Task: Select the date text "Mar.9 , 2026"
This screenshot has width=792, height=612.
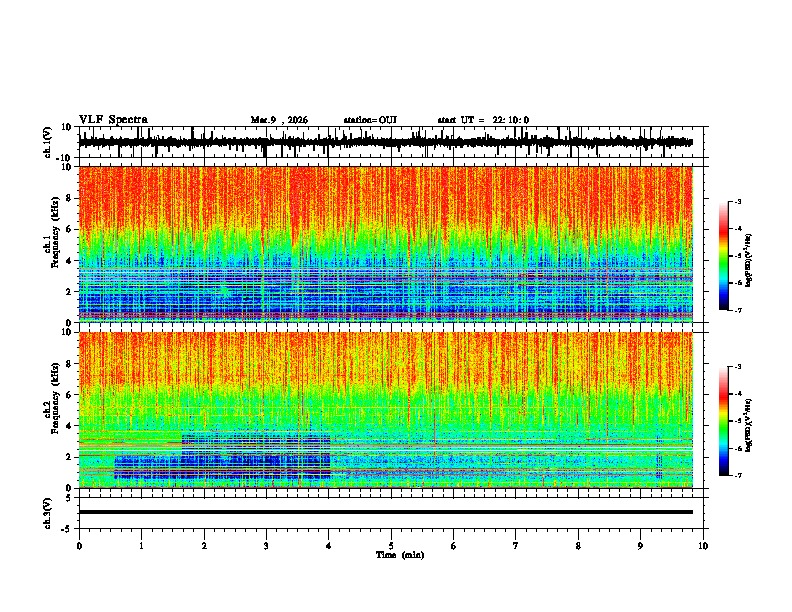Action: tap(279, 120)
